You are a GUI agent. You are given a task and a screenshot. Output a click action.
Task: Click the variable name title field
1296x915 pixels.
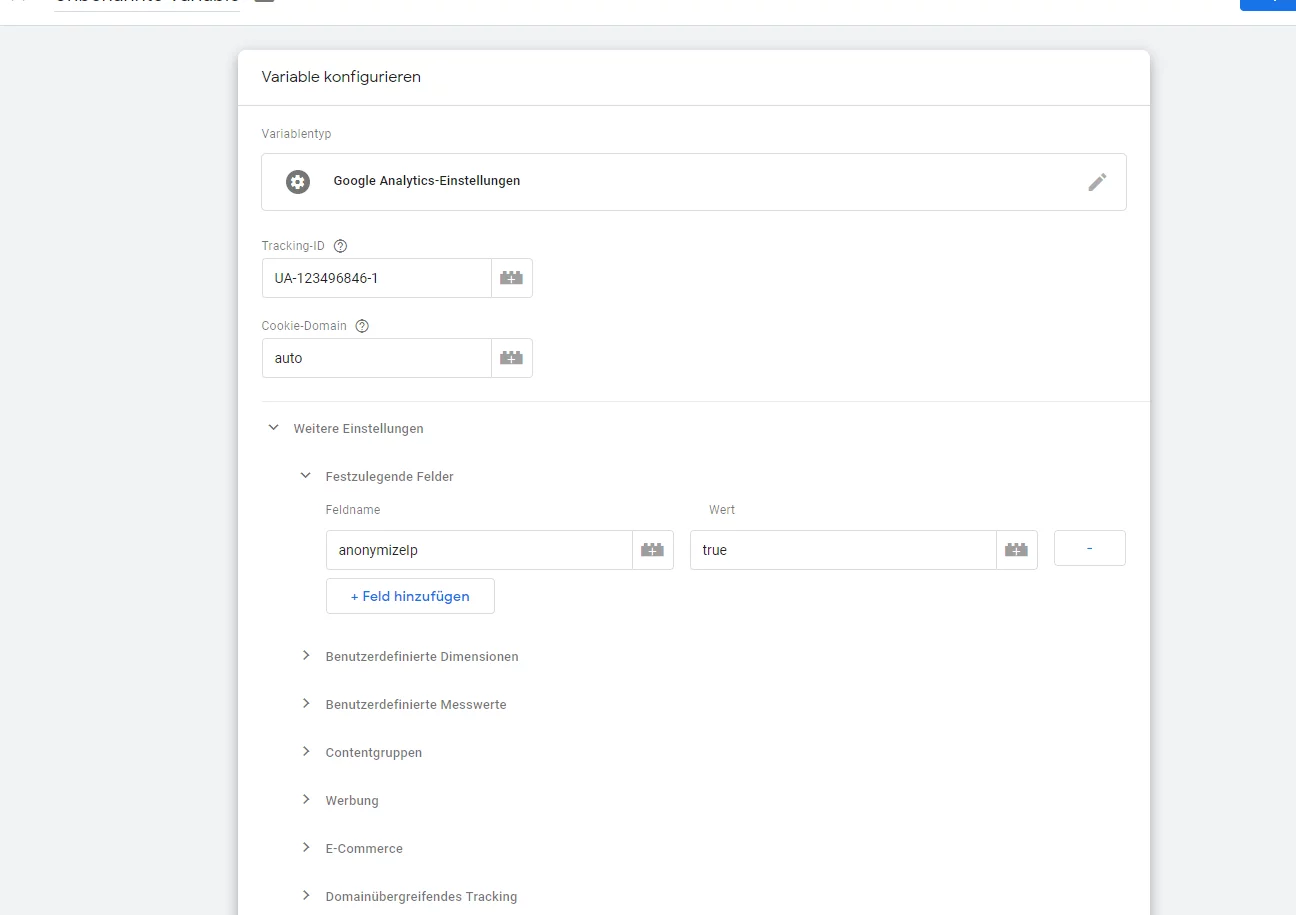(x=147, y=3)
